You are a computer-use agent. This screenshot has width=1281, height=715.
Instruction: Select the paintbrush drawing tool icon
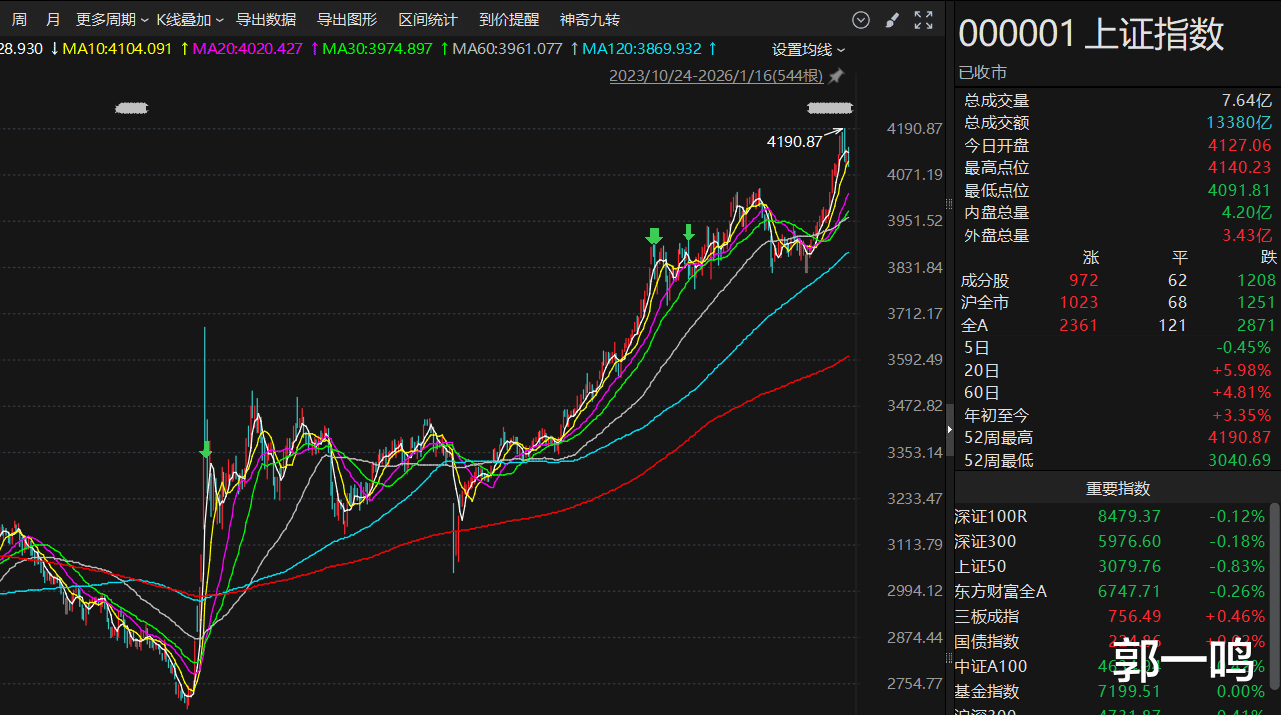893,20
